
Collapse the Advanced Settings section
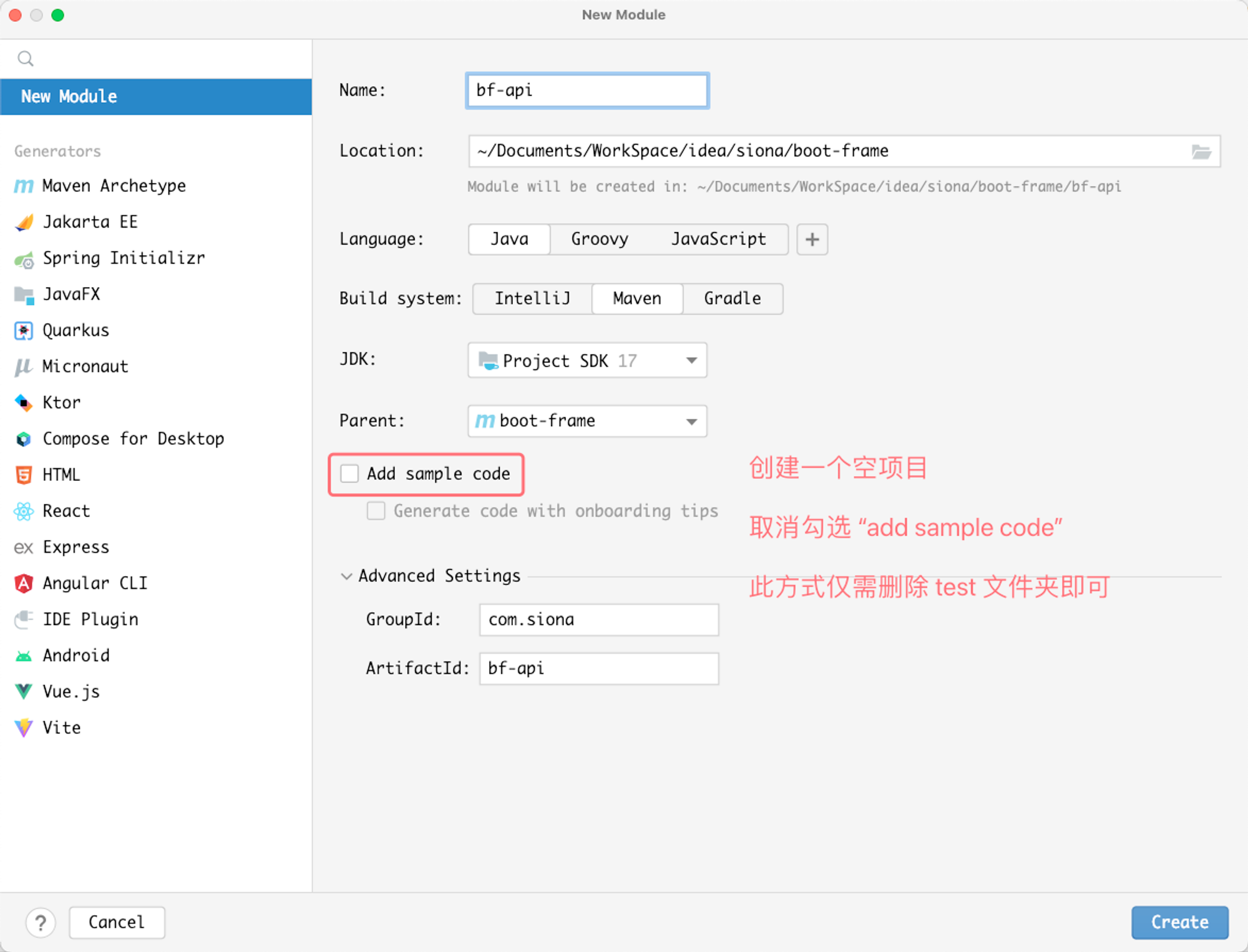346,576
